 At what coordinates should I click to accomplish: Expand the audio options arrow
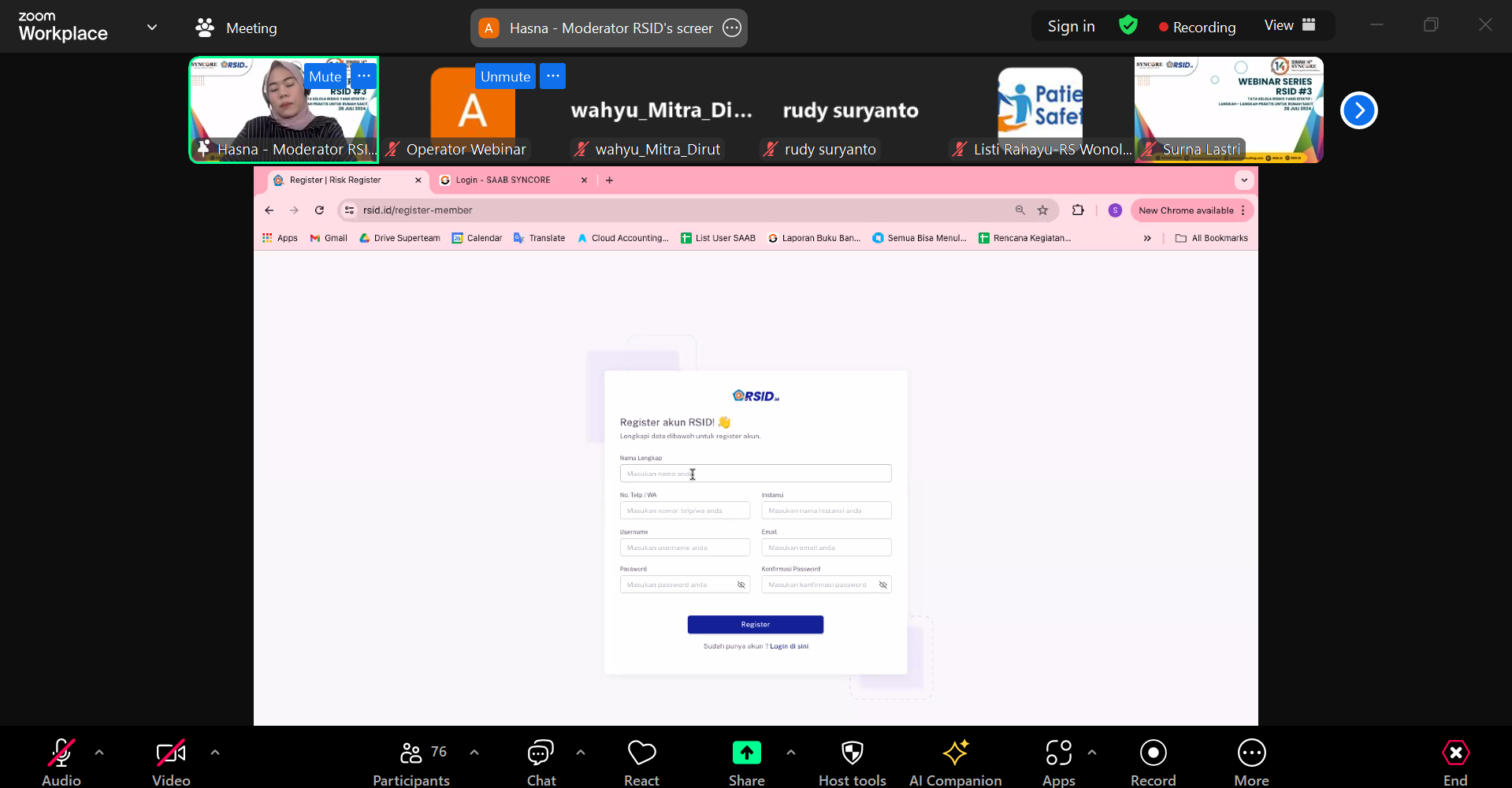(99, 753)
